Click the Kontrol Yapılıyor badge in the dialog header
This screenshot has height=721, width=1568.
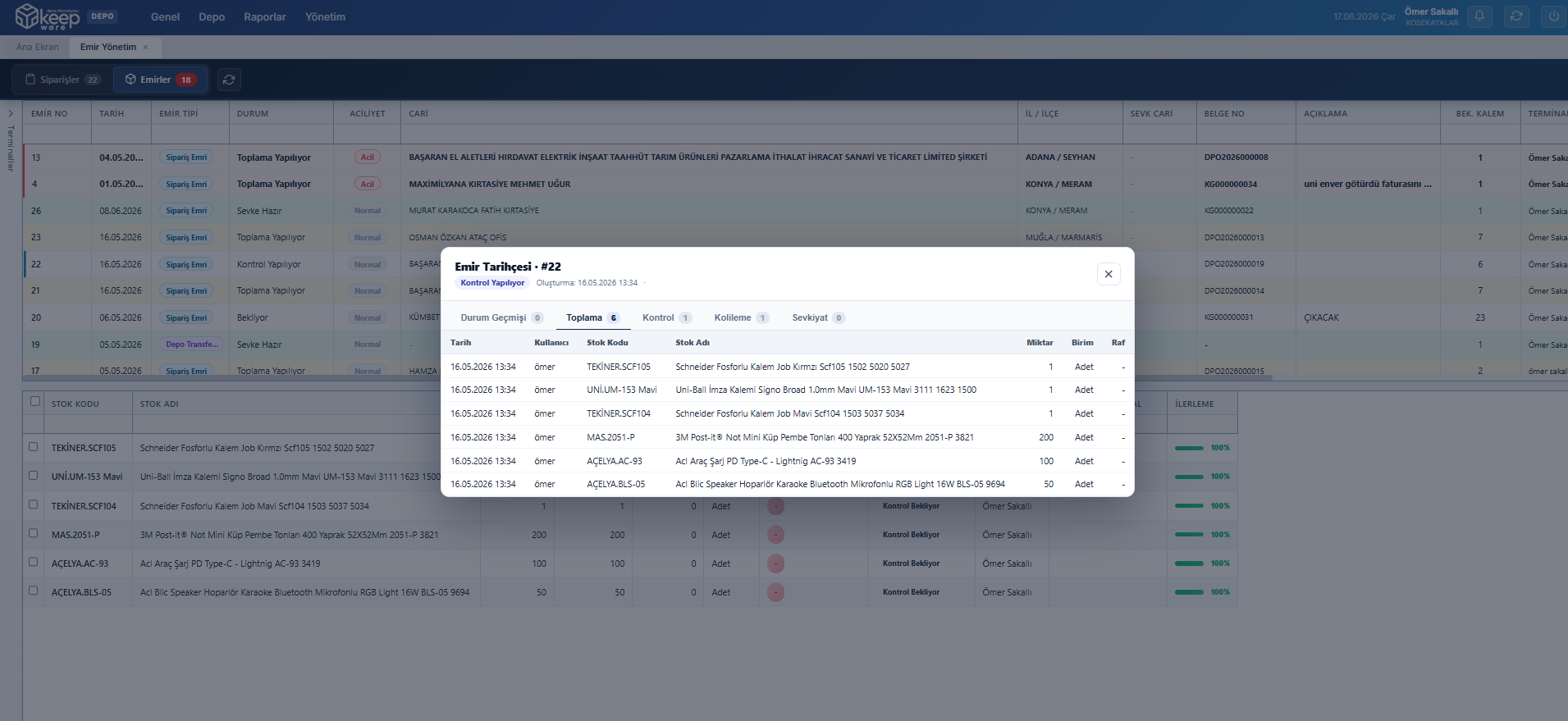tap(492, 283)
